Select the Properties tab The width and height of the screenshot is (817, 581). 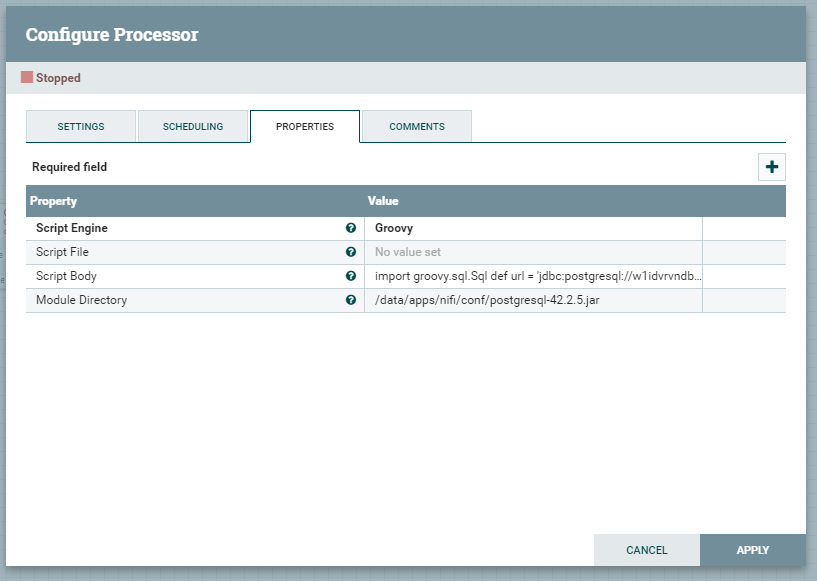(x=305, y=127)
